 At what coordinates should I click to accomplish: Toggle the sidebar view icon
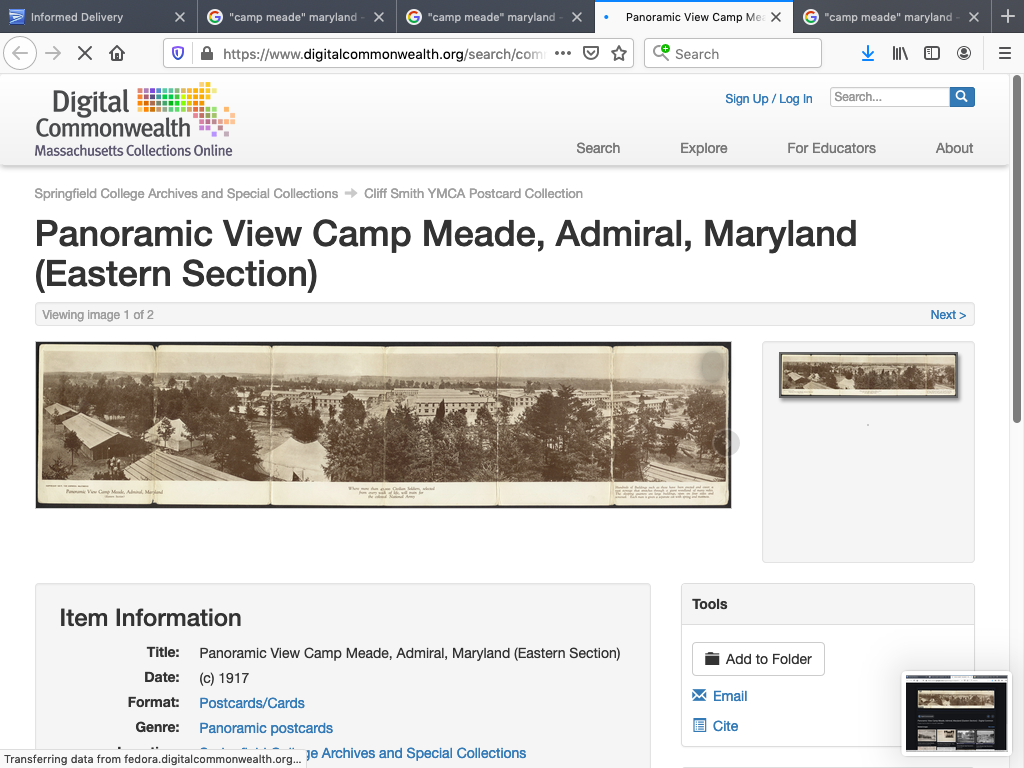click(x=932, y=54)
